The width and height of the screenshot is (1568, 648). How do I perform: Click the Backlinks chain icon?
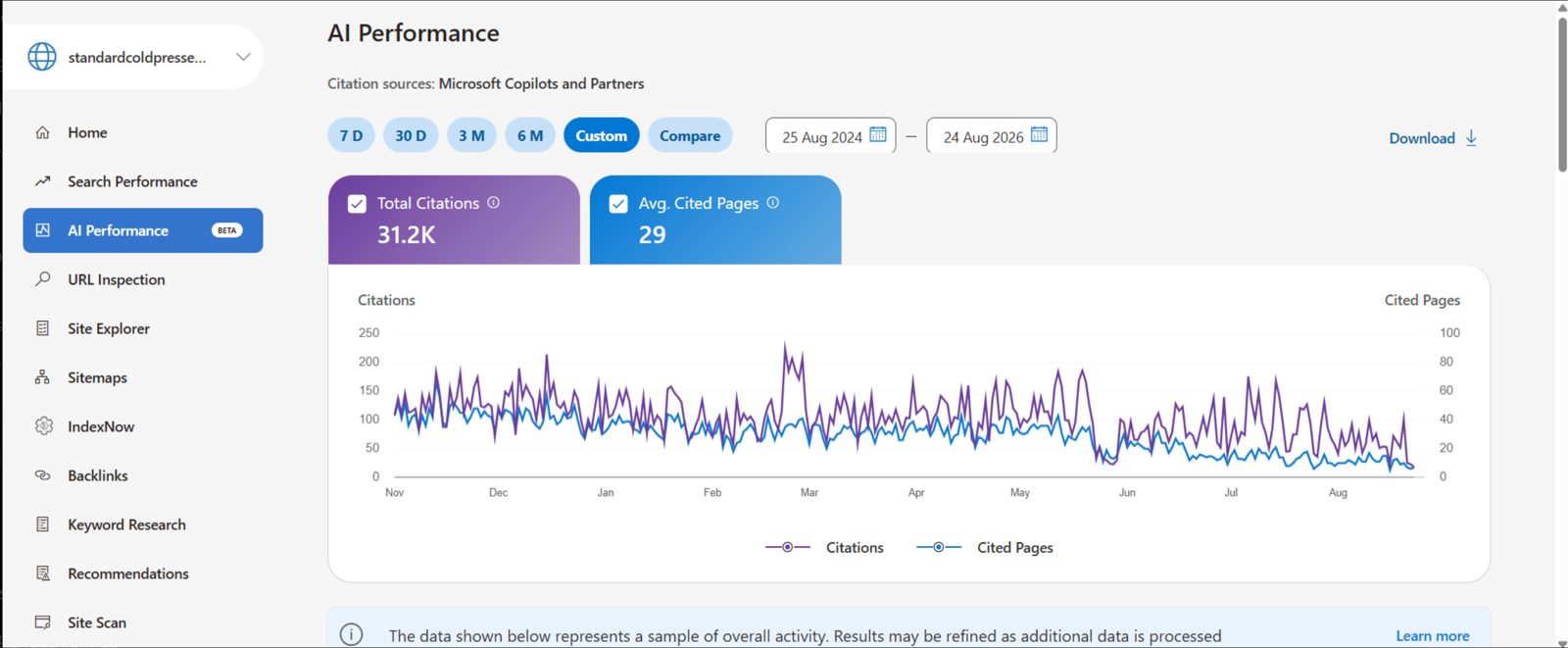click(x=42, y=475)
